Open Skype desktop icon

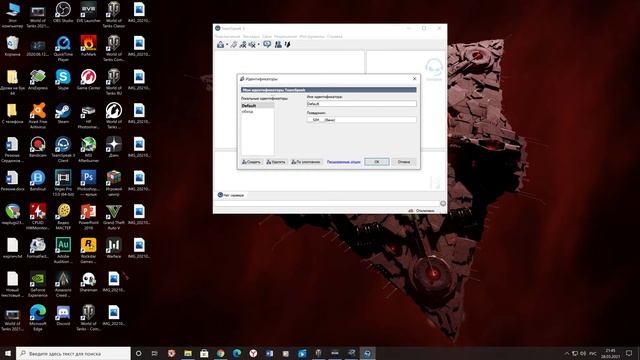63,80
